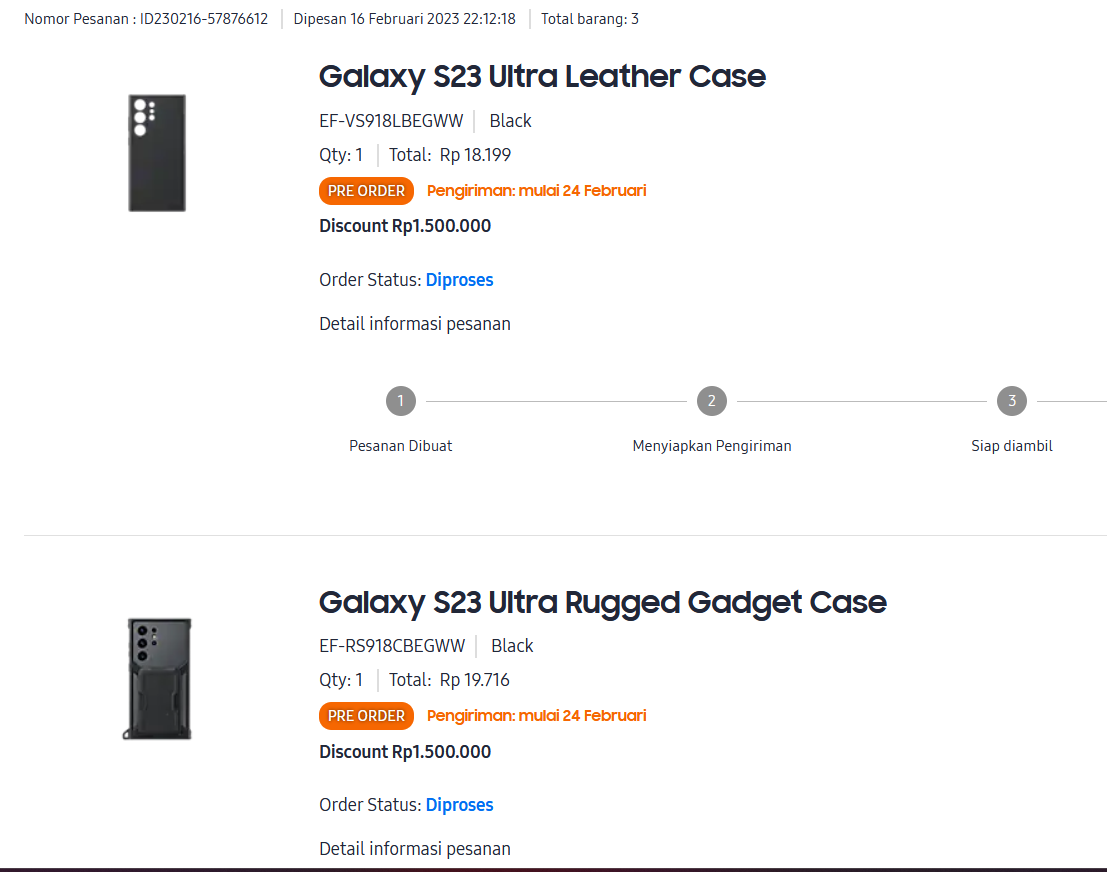Click step 3 circle in order tracker

tap(1011, 401)
